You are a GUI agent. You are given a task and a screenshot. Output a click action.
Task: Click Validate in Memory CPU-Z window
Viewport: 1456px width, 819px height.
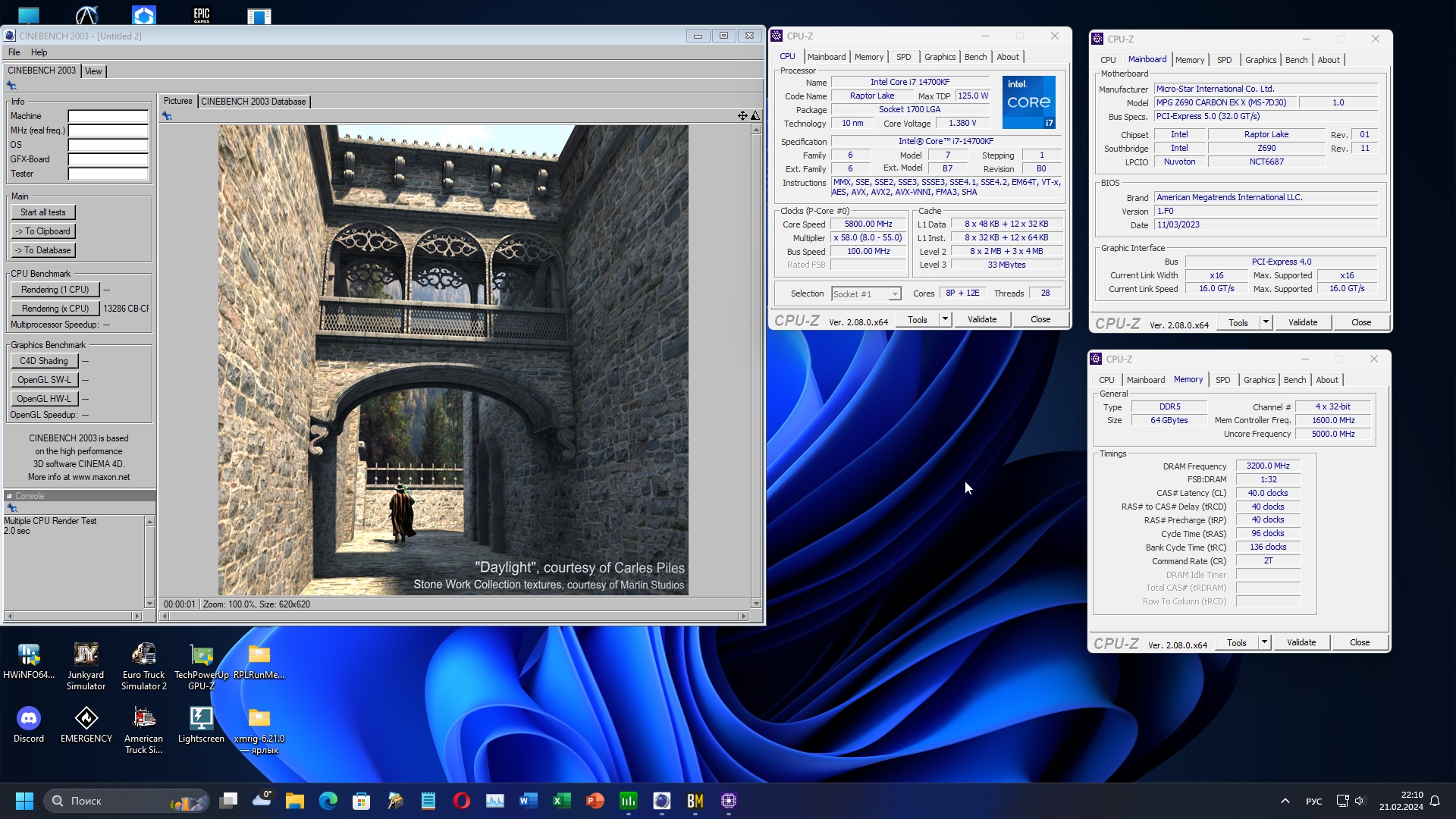[1301, 642]
